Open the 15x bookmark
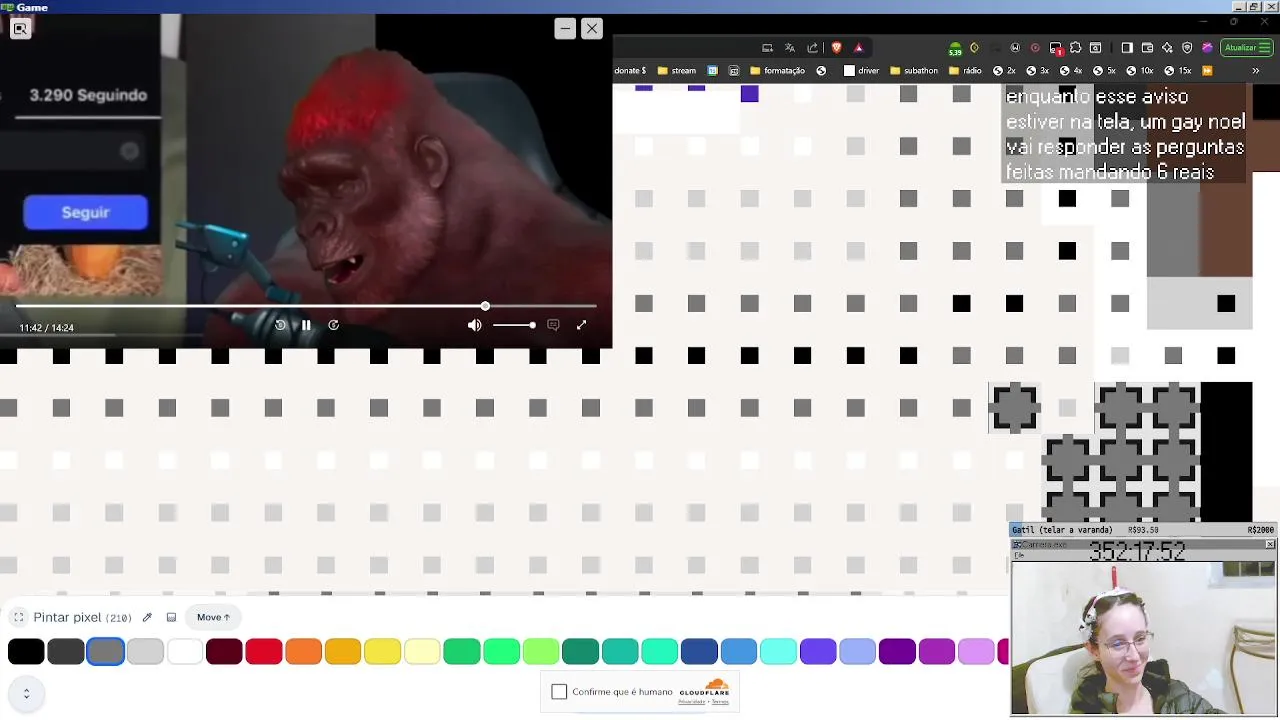Viewport: 1280px width, 720px height. [x=1178, y=71]
